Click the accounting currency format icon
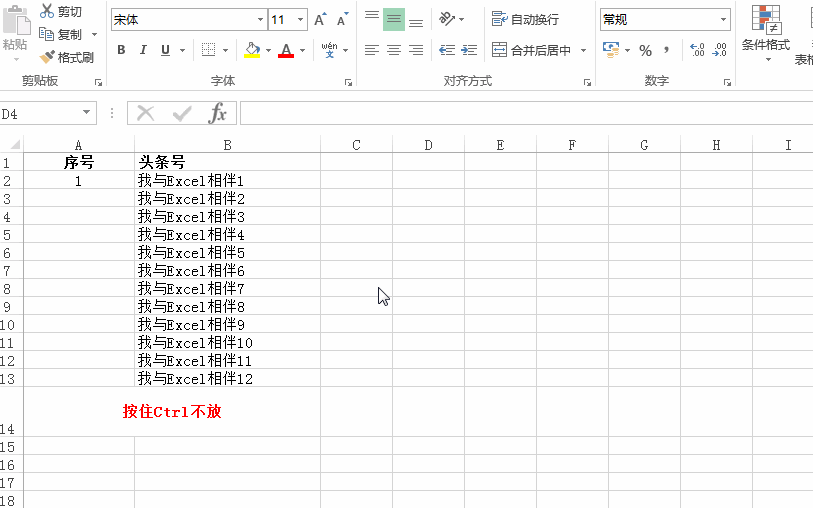The height and width of the screenshot is (508, 813). 611,50
